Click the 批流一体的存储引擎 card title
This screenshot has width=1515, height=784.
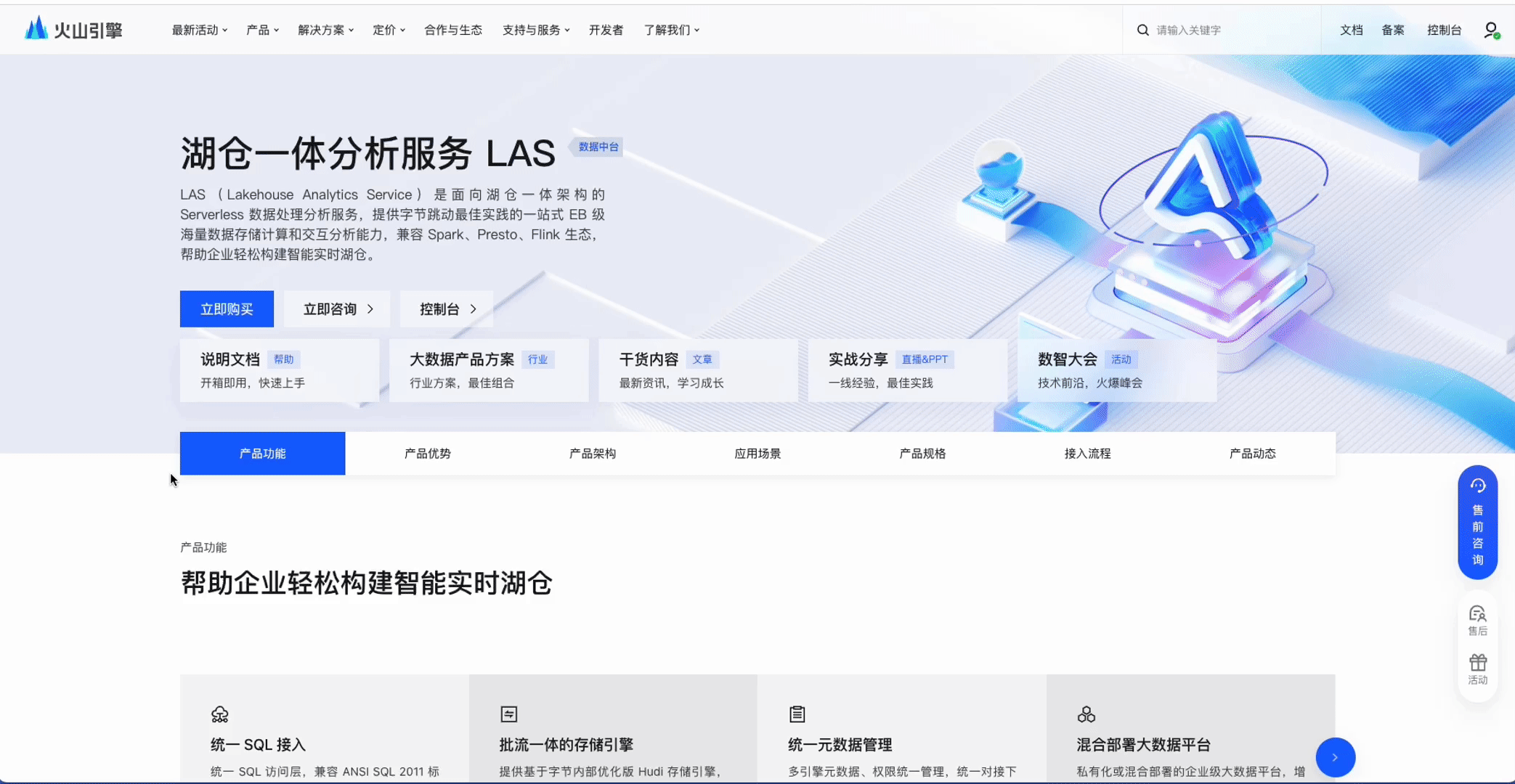click(x=566, y=745)
